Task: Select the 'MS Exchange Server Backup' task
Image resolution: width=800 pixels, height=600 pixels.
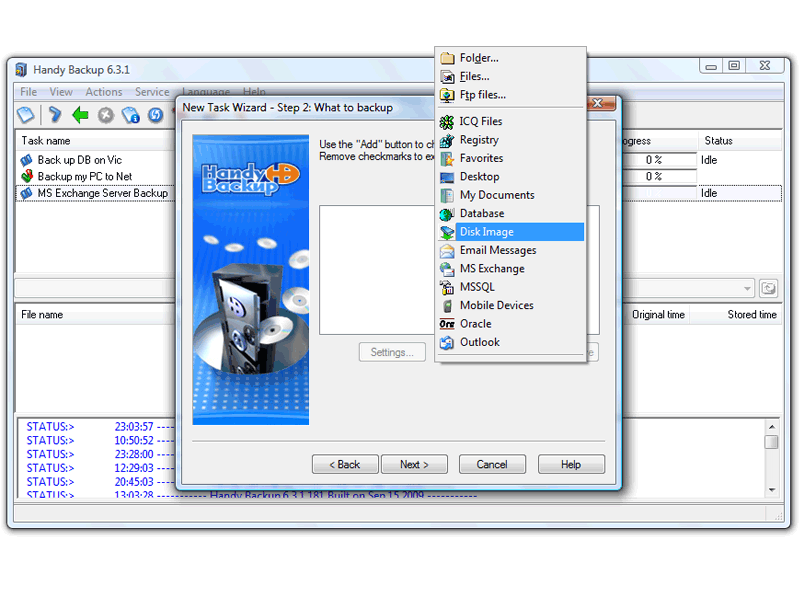Action: click(102, 193)
